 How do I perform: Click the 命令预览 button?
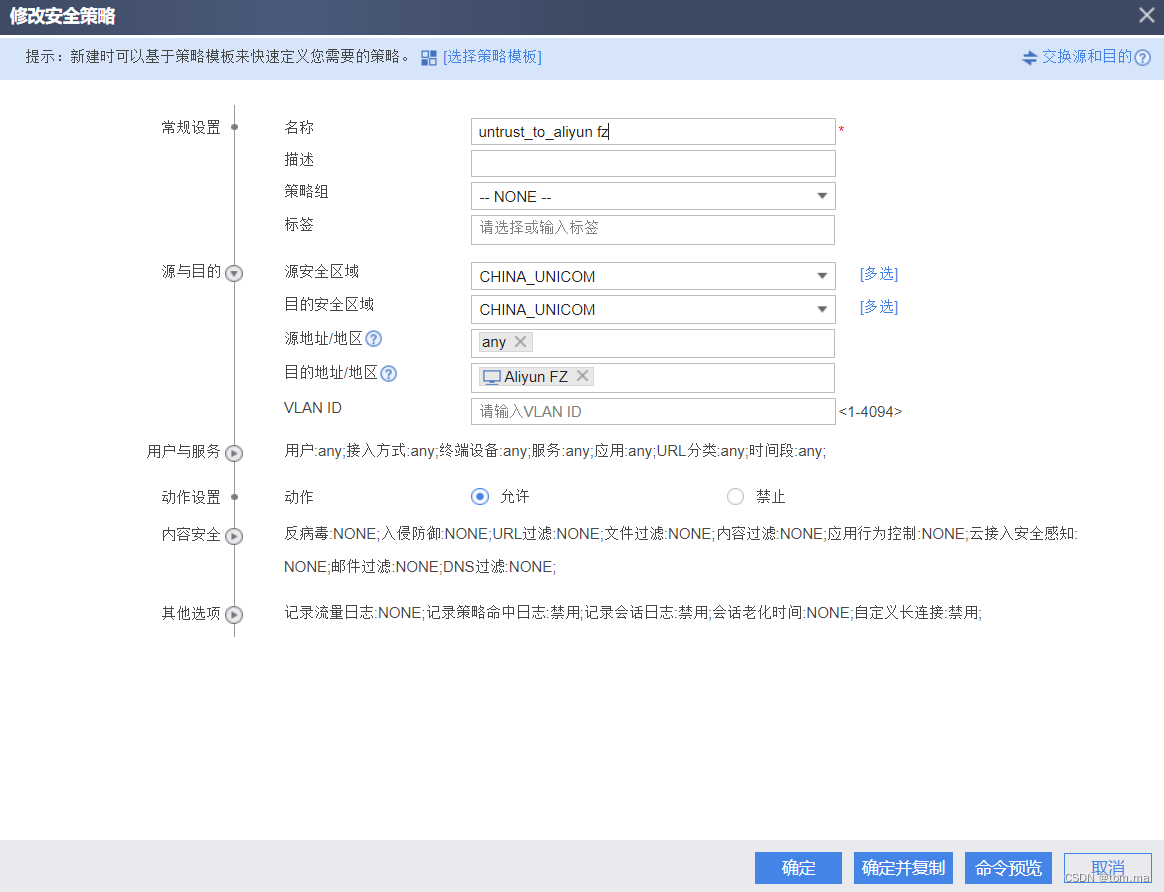click(x=1008, y=868)
